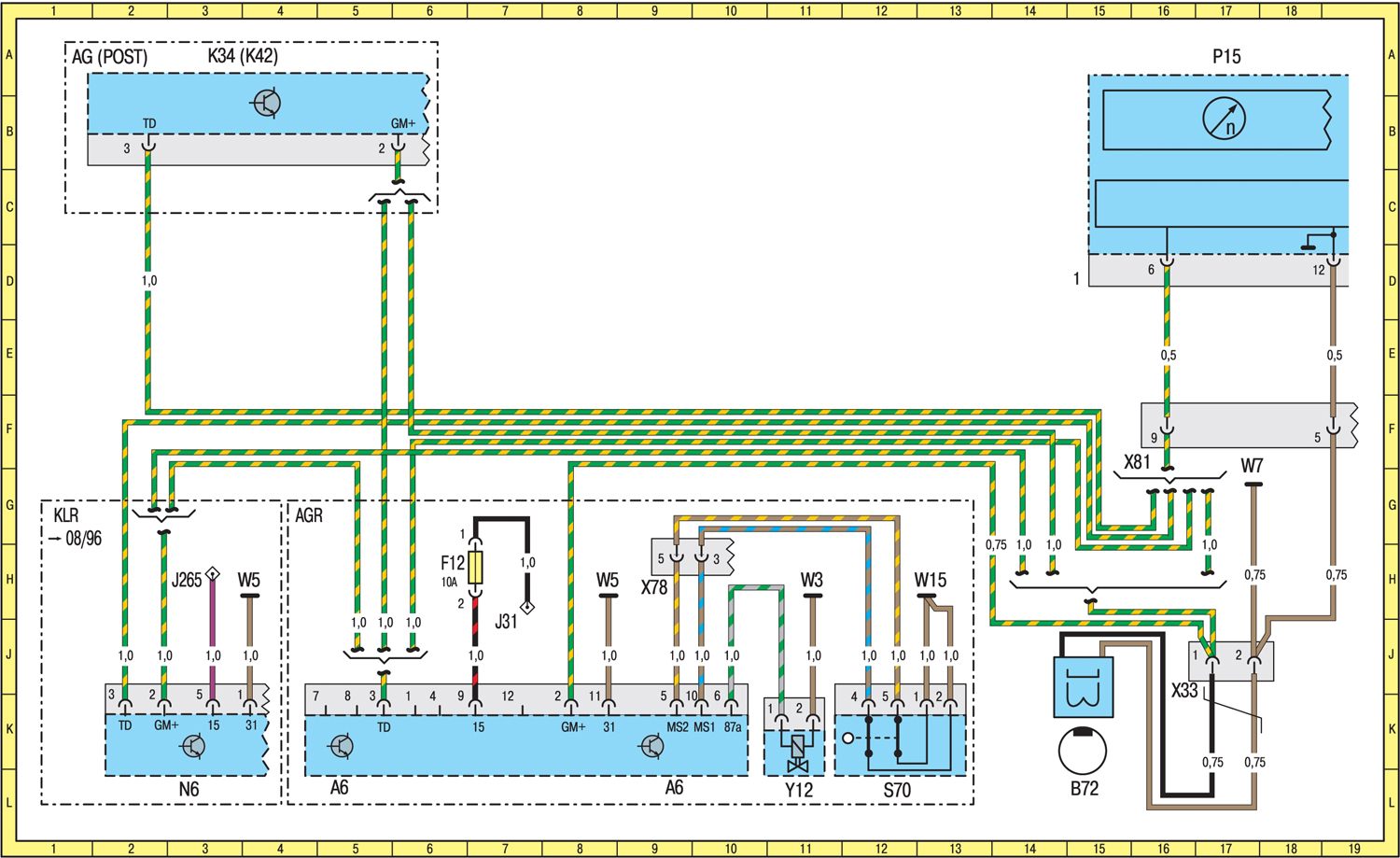The width and height of the screenshot is (1400, 858).
Task: Click the X33 connector block
Action: 1230,661
